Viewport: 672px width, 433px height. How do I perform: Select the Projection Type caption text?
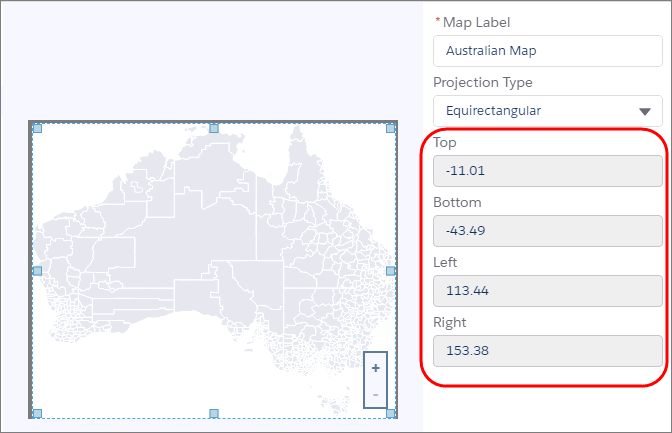tap(483, 82)
